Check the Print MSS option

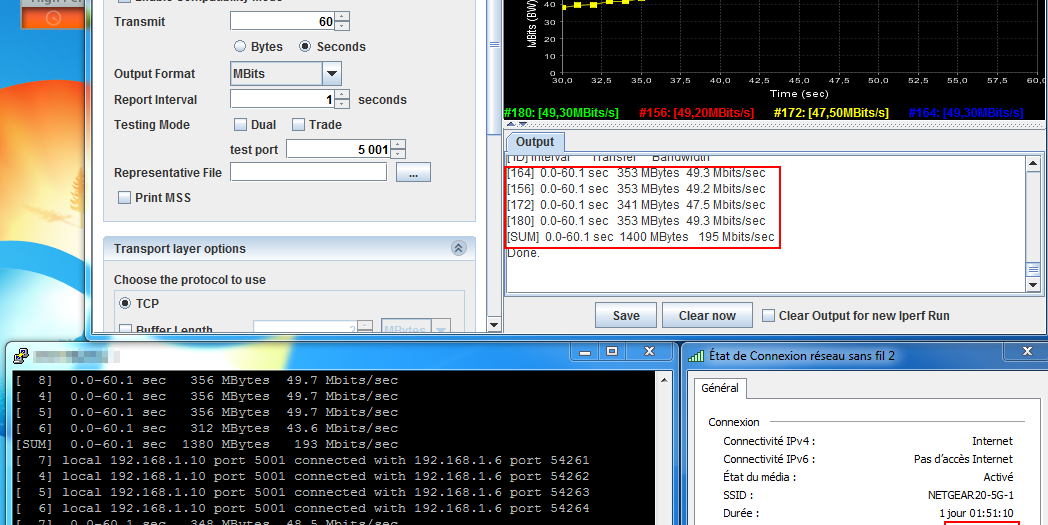[x=125, y=198]
